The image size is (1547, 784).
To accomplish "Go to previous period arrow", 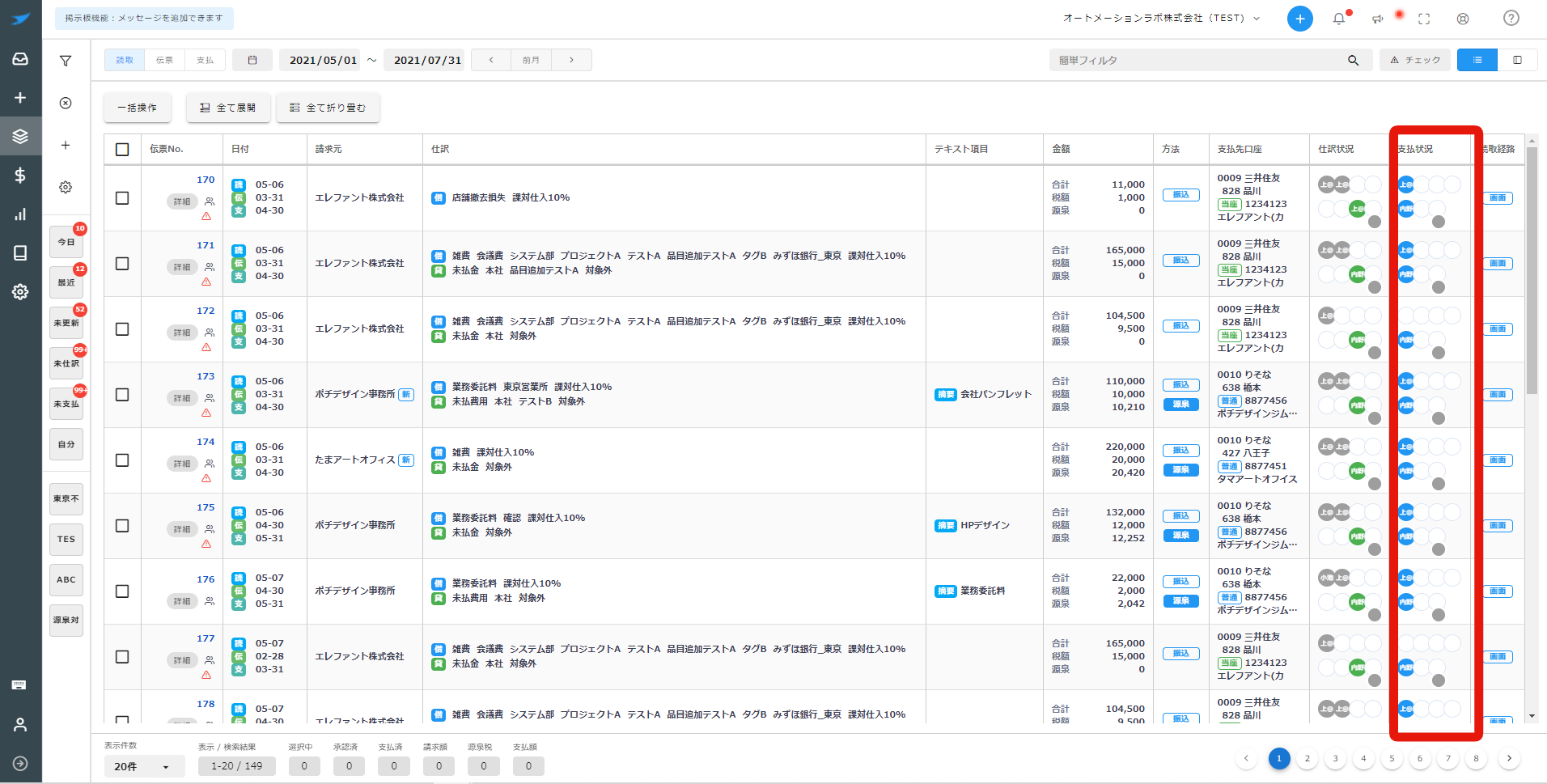I will coord(491,60).
